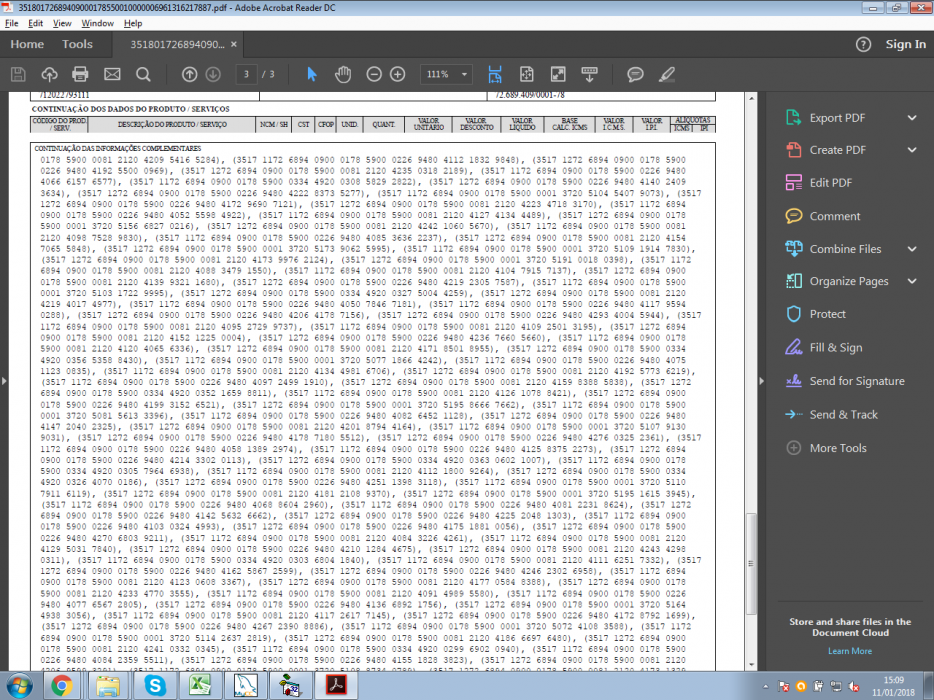The height and width of the screenshot is (700, 934).
Task: Click the Fill & Sign pen icon
Action: click(x=793, y=347)
